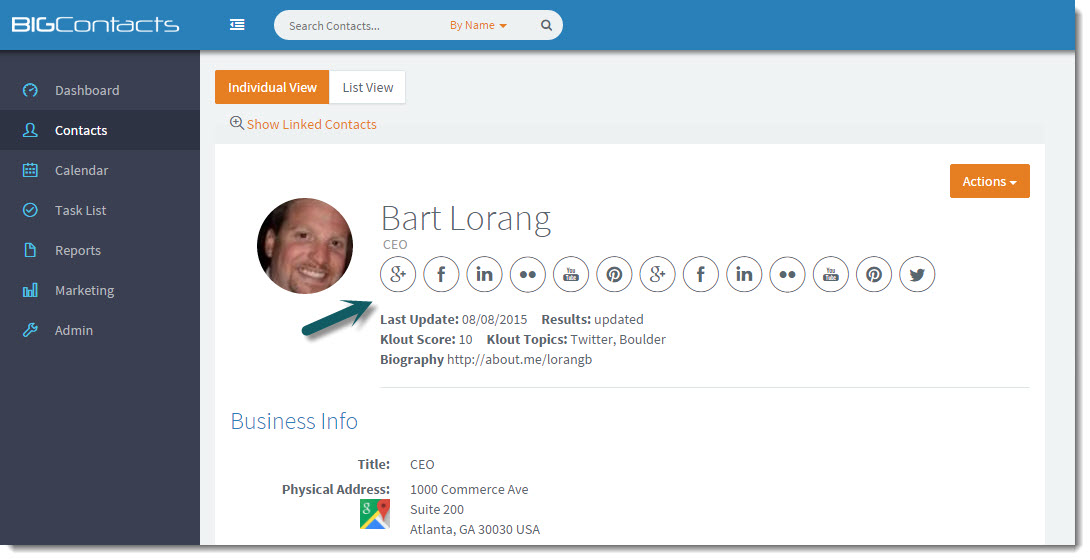Click the magnifier search icon in search bar

[x=546, y=25]
